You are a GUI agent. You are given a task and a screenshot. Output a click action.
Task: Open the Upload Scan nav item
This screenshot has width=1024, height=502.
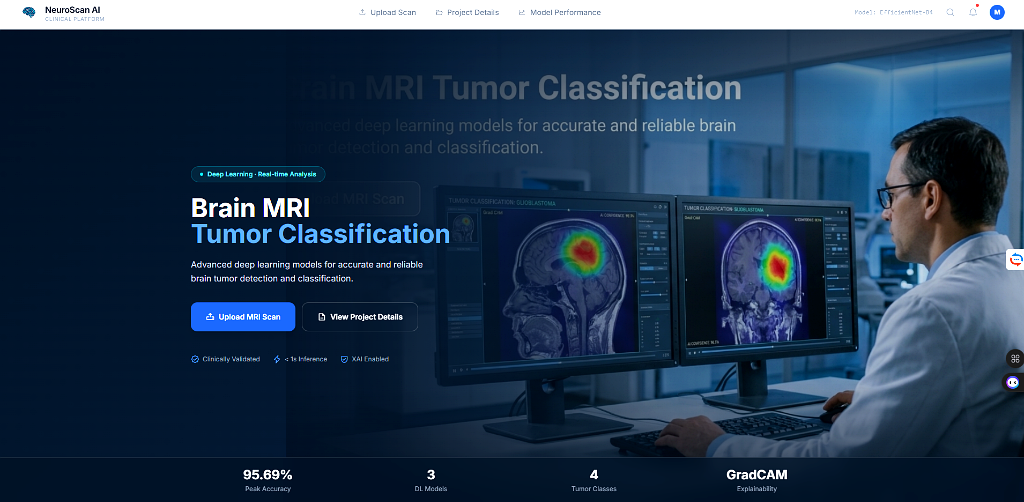tap(387, 12)
